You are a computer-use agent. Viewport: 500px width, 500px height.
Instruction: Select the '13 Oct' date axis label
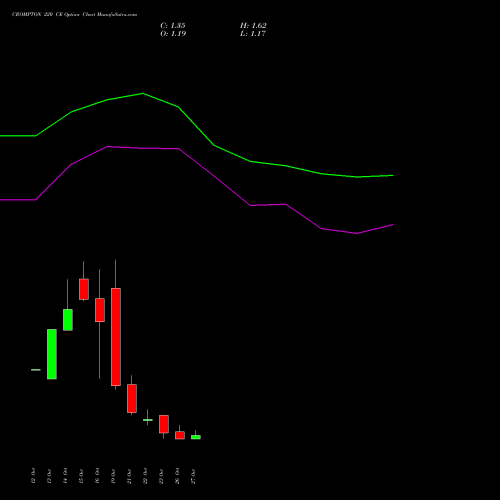pos(49,476)
